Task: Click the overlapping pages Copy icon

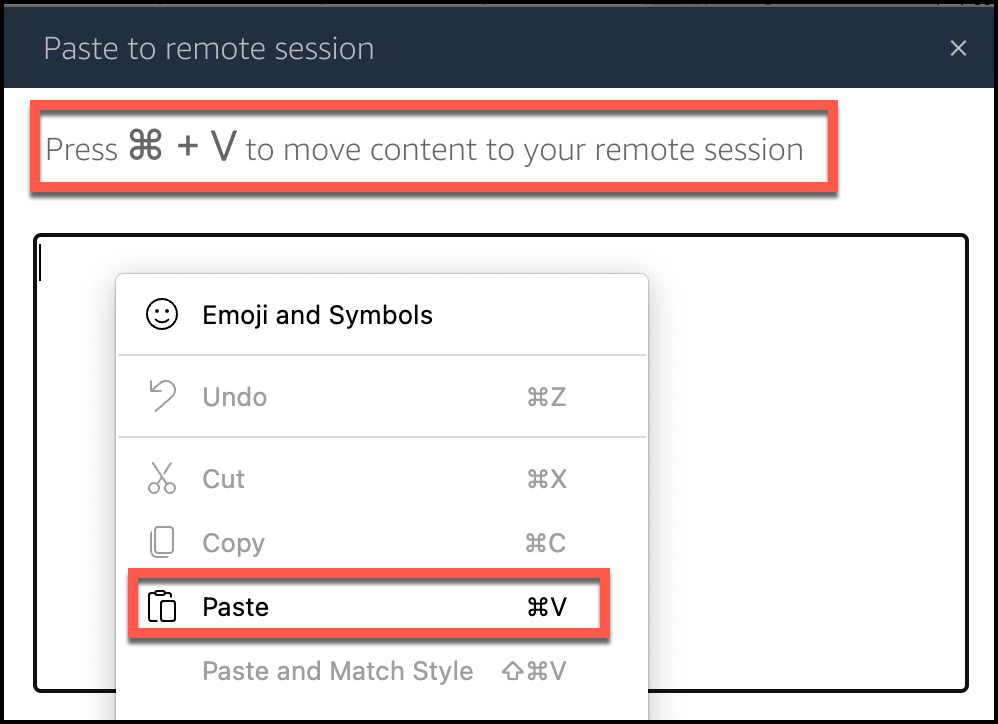Action: coord(162,542)
